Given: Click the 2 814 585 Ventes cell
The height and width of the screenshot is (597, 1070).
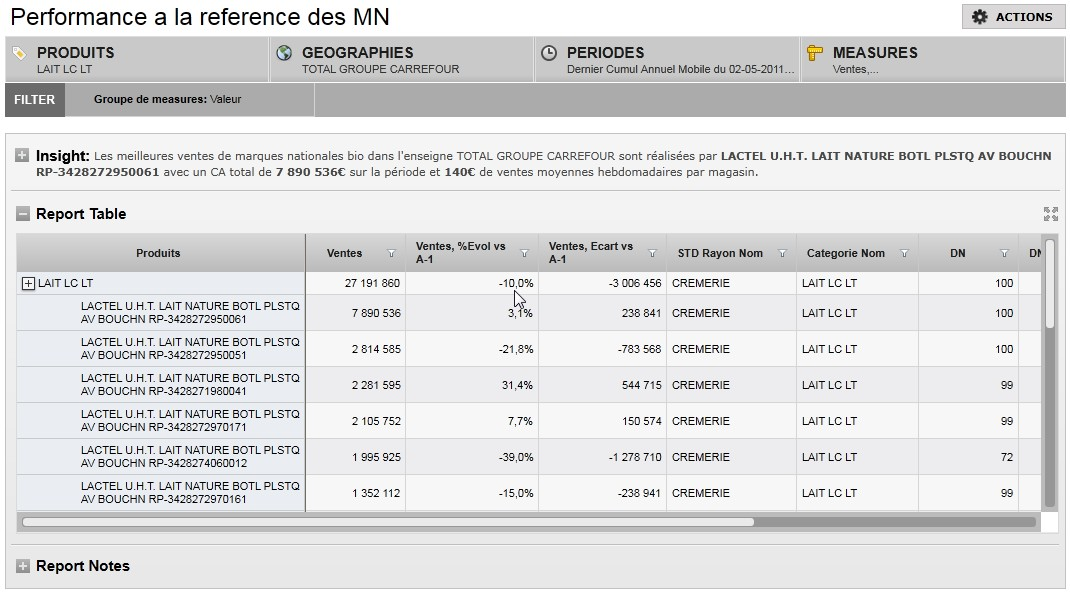Looking at the screenshot, I should [x=356, y=349].
